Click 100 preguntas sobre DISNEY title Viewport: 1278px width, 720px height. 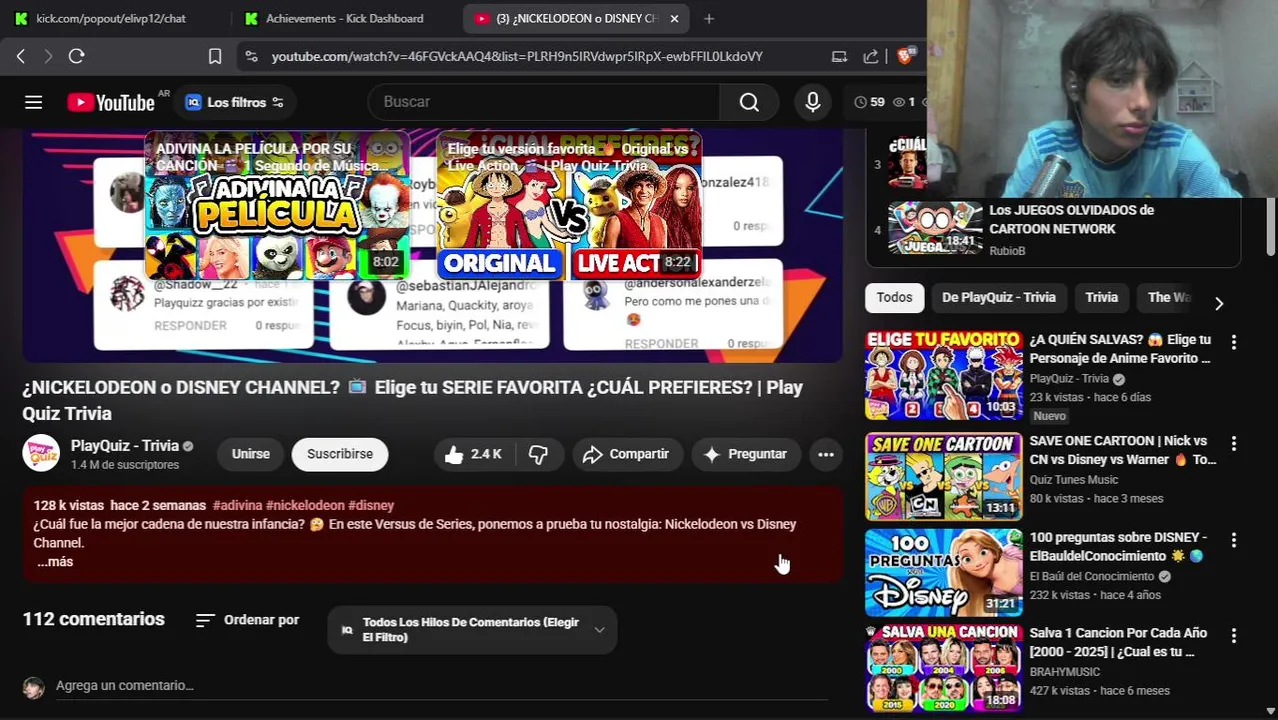(1118, 547)
